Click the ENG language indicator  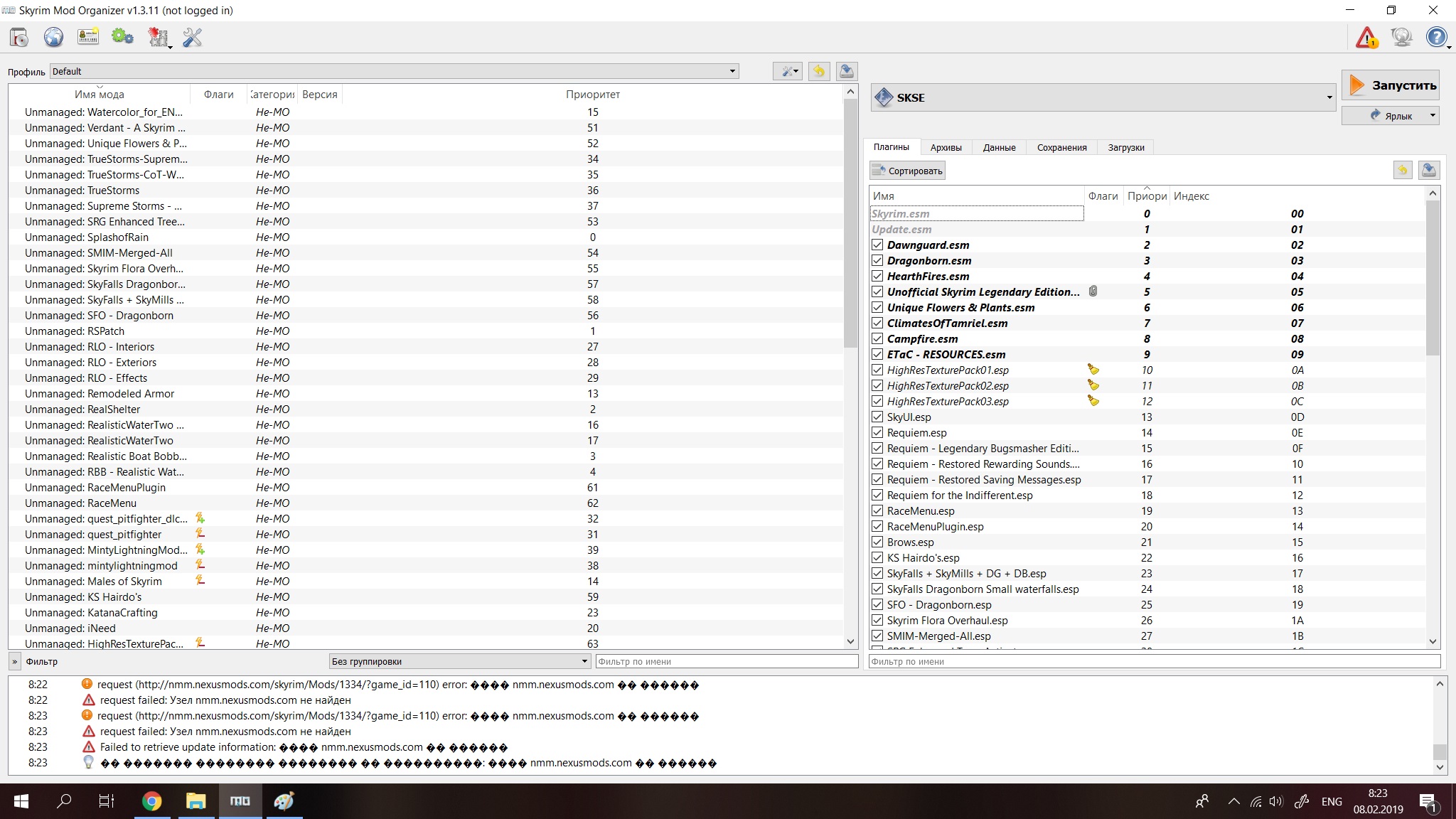(x=1332, y=802)
